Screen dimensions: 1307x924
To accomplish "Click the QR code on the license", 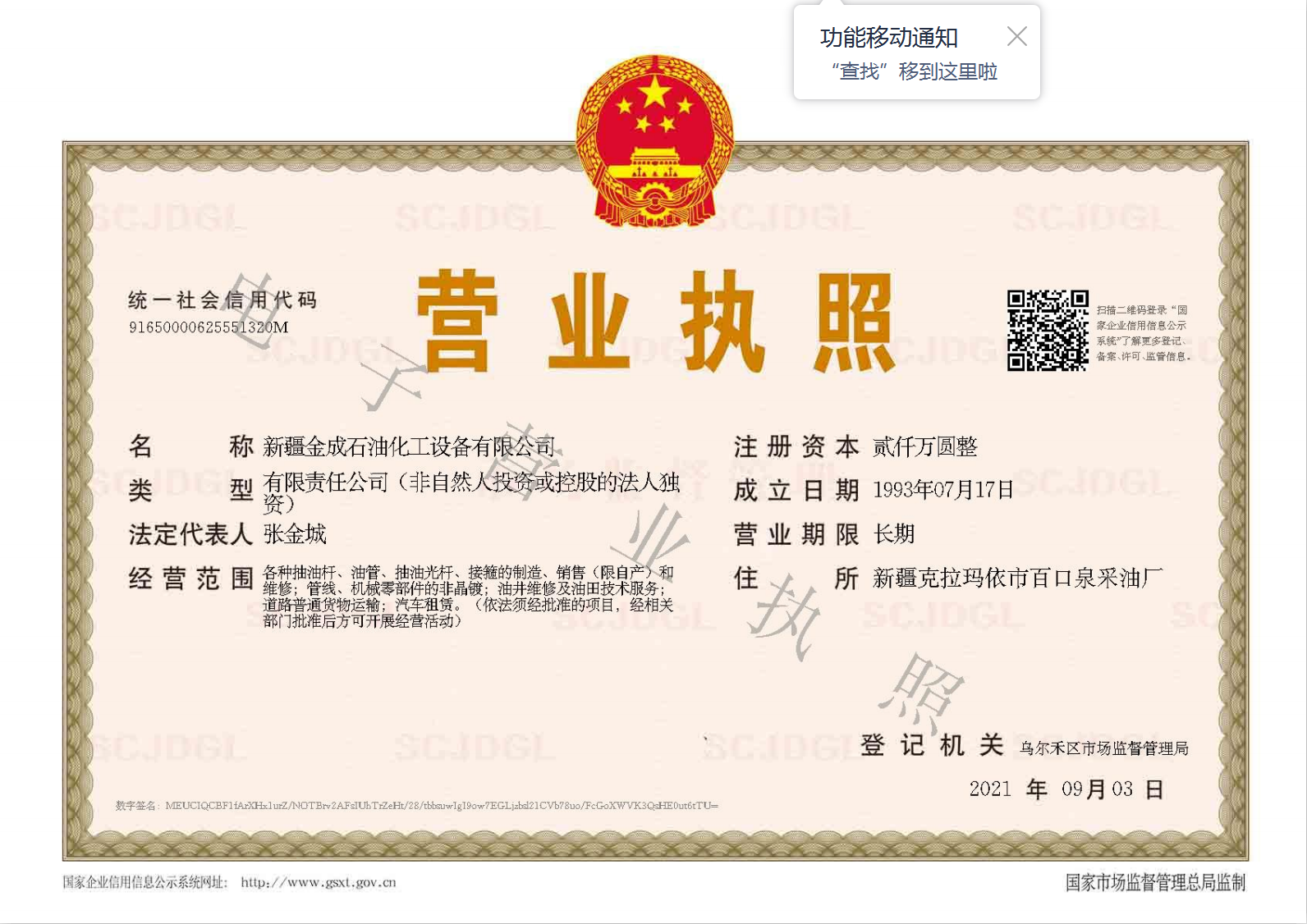I will pos(1048,331).
